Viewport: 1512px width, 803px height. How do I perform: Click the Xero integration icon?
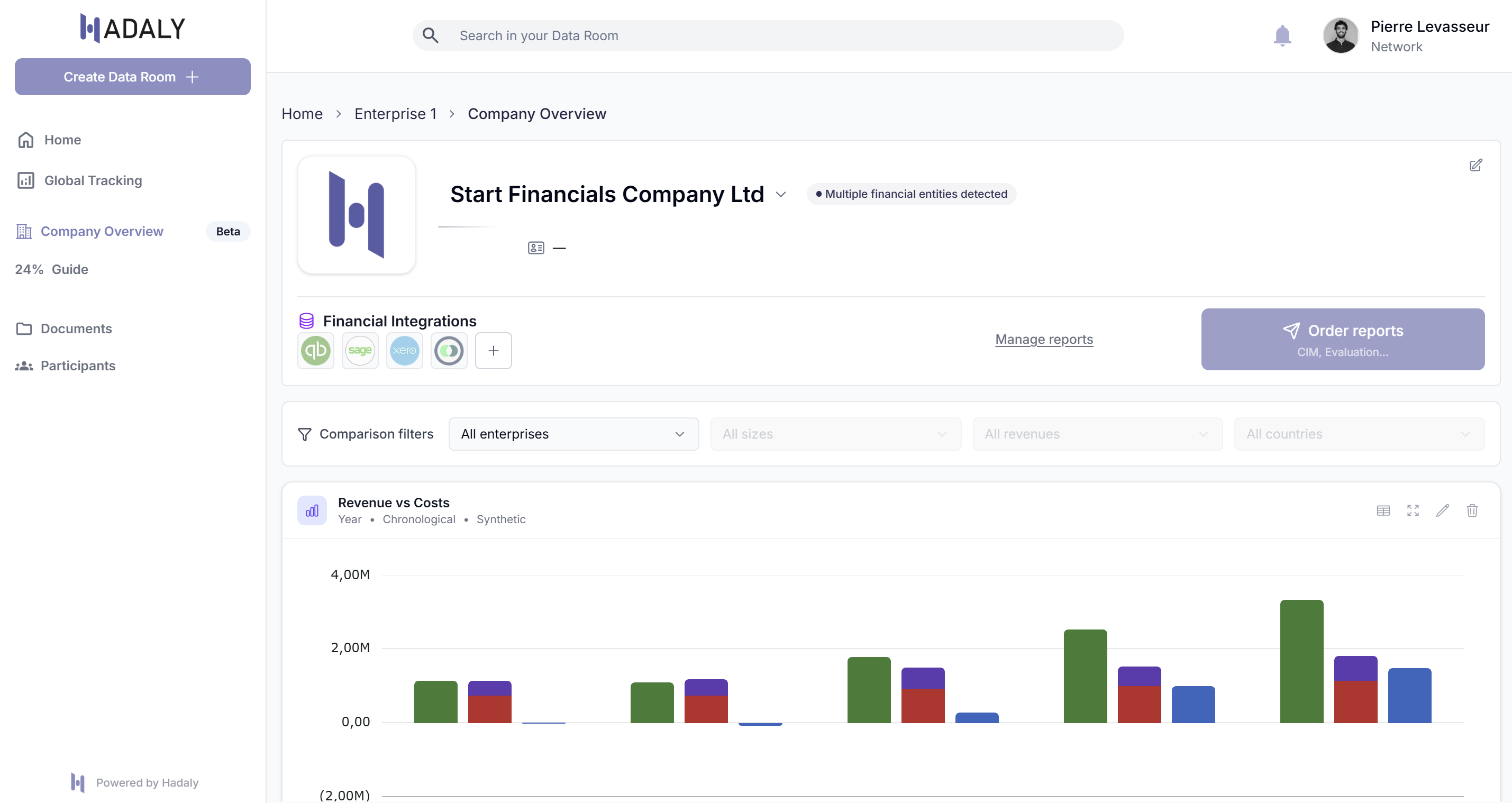[404, 350]
